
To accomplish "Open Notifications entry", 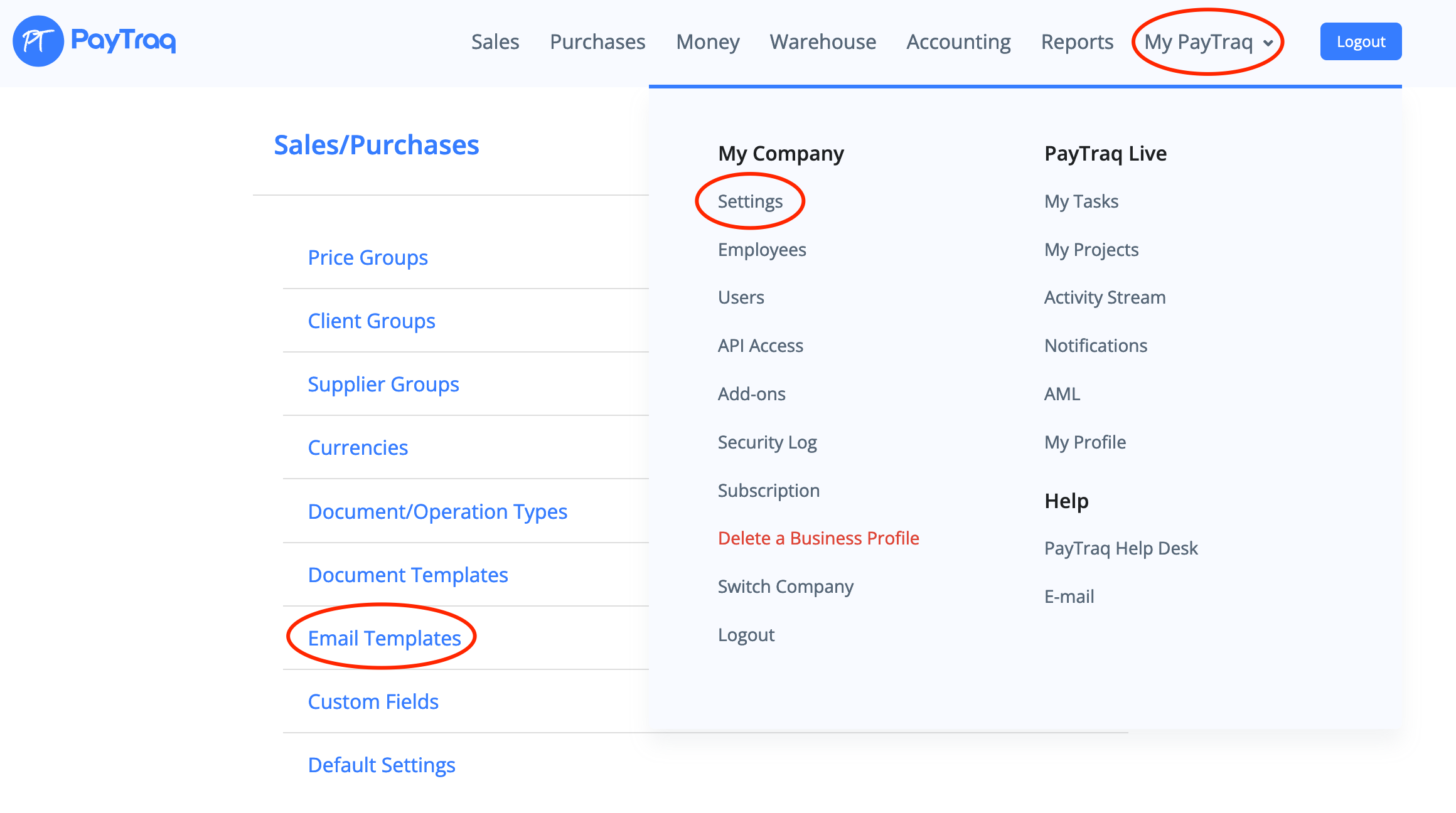I will tap(1096, 346).
